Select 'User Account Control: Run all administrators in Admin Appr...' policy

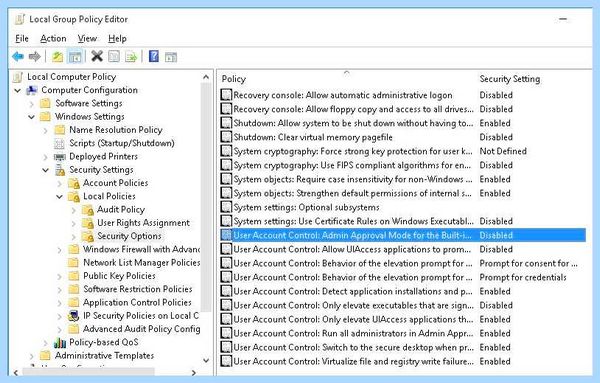tap(403, 333)
